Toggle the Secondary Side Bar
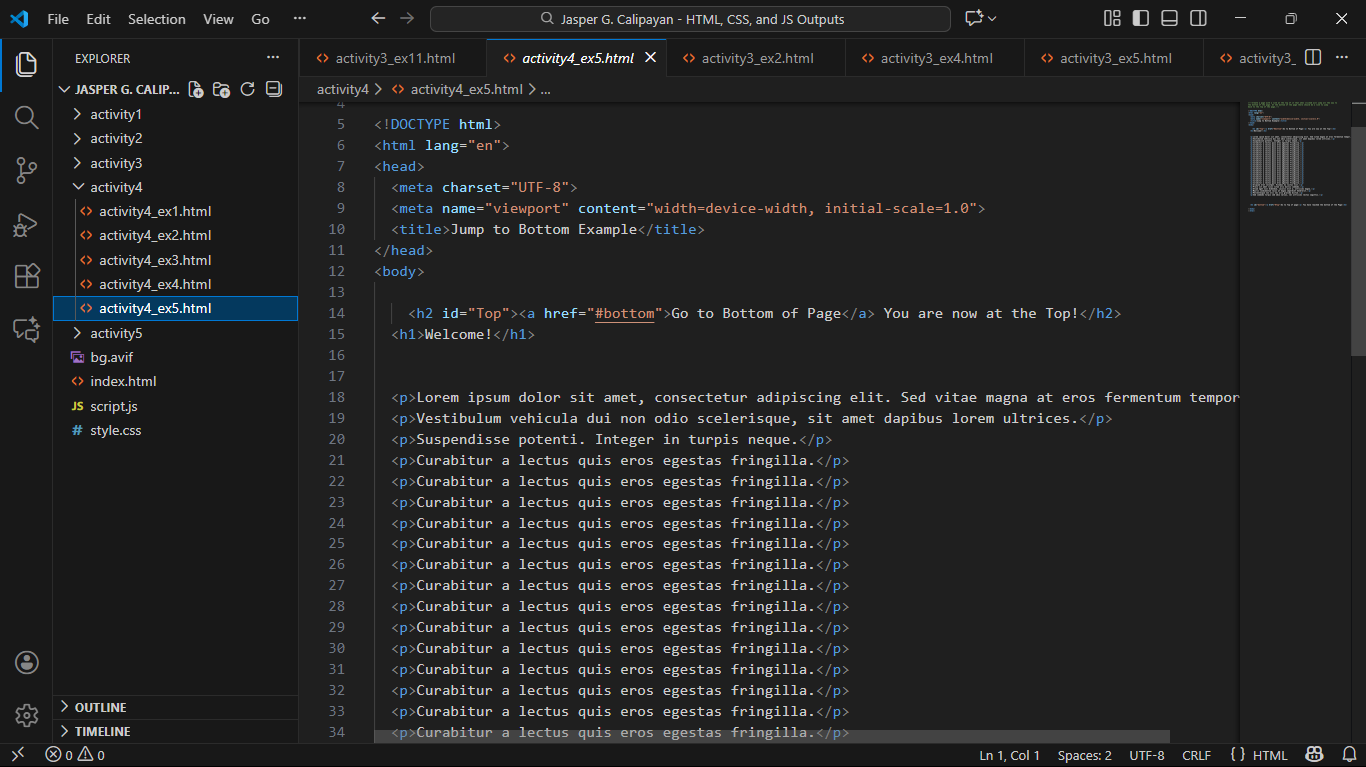 click(x=1198, y=19)
